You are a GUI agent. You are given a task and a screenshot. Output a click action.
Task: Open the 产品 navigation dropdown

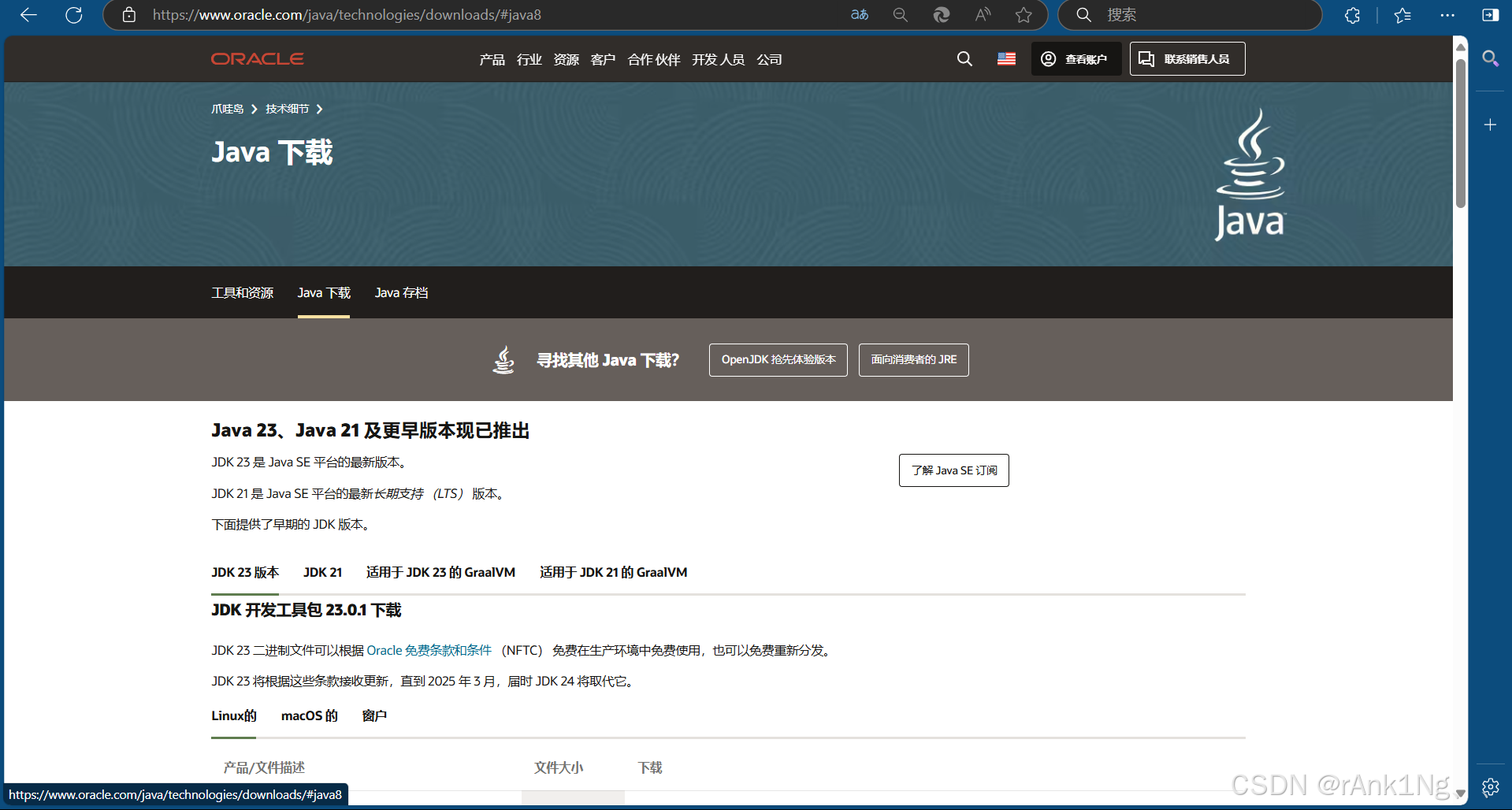pyautogui.click(x=492, y=59)
